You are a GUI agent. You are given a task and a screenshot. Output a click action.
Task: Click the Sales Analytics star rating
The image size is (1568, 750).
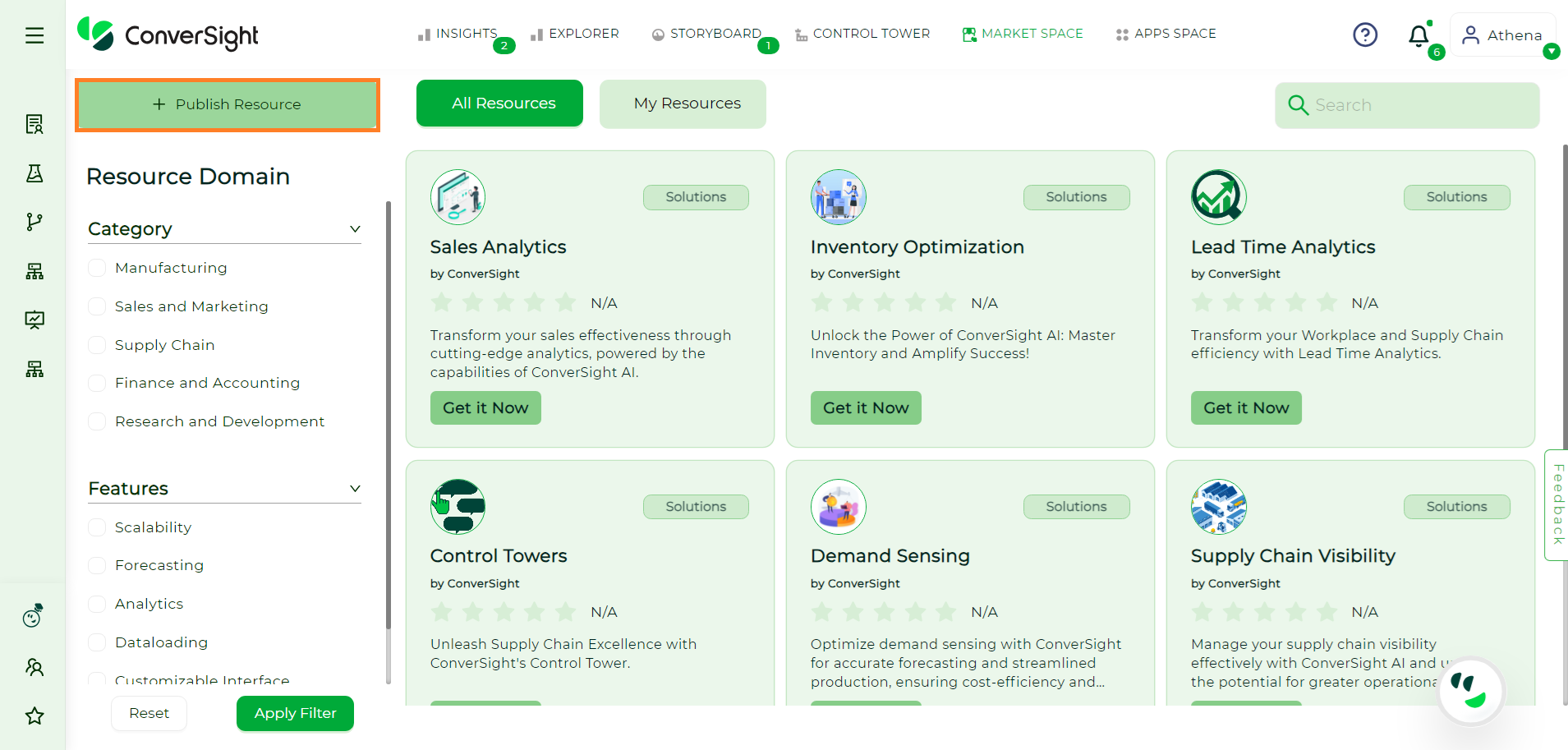(x=504, y=303)
